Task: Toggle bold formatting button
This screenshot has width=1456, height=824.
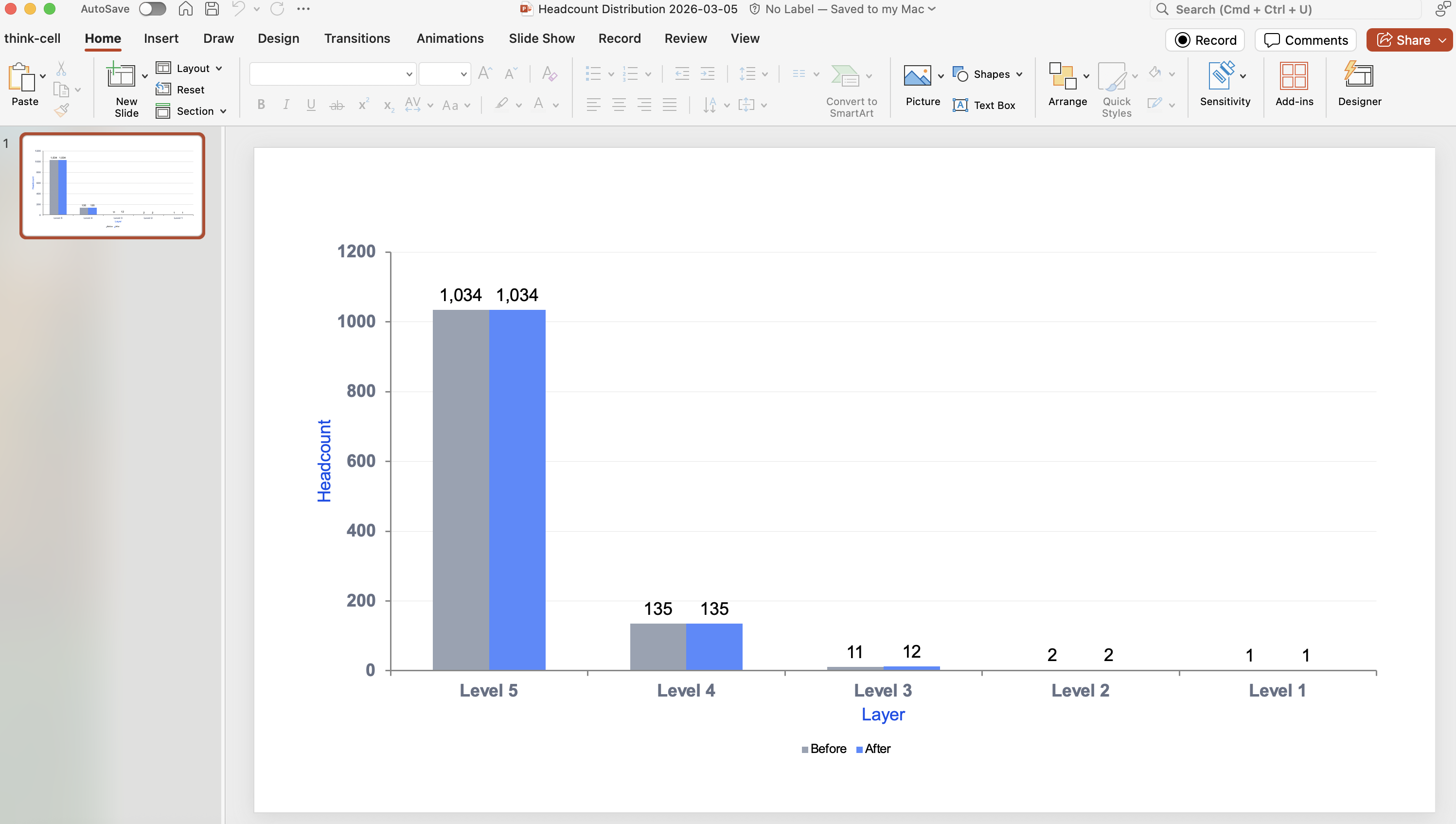Action: (261, 105)
